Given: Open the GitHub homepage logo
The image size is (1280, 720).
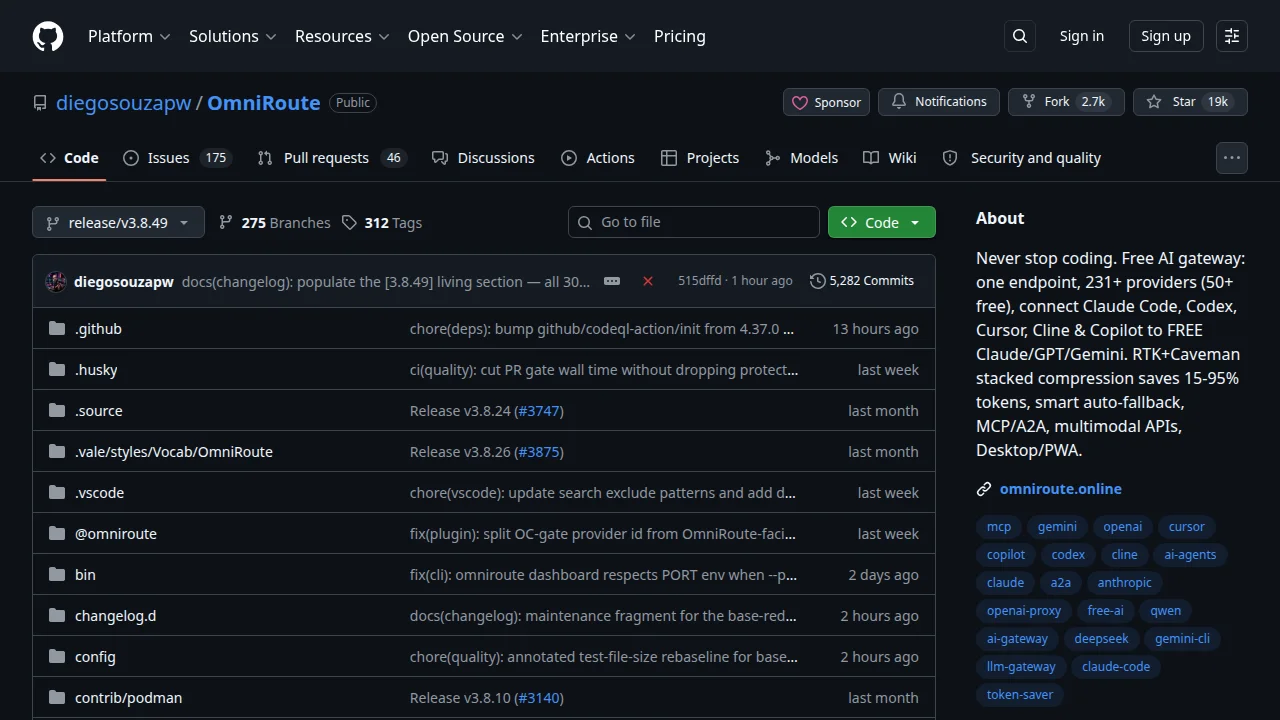Looking at the screenshot, I should tap(48, 36).
